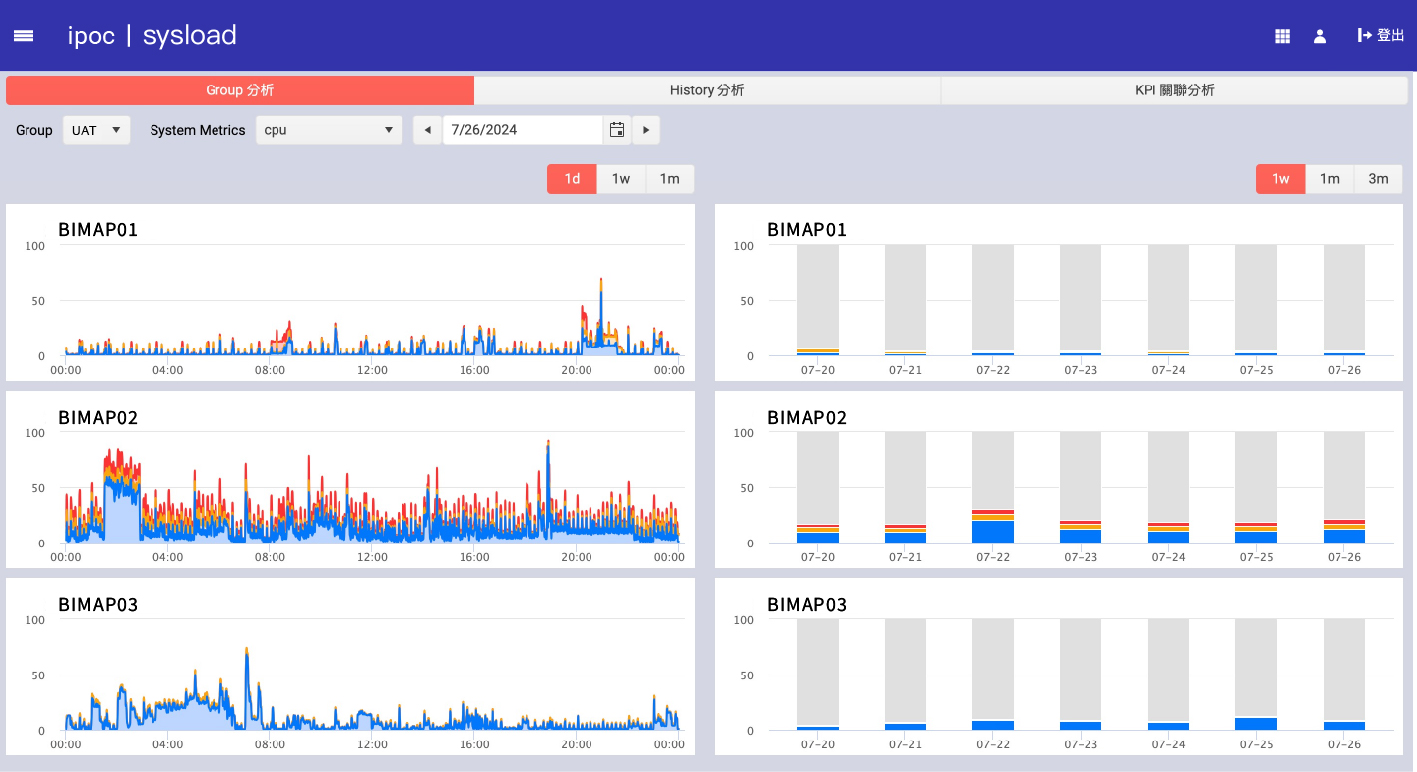
Task: Open the hamburger navigation menu
Action: 23,36
